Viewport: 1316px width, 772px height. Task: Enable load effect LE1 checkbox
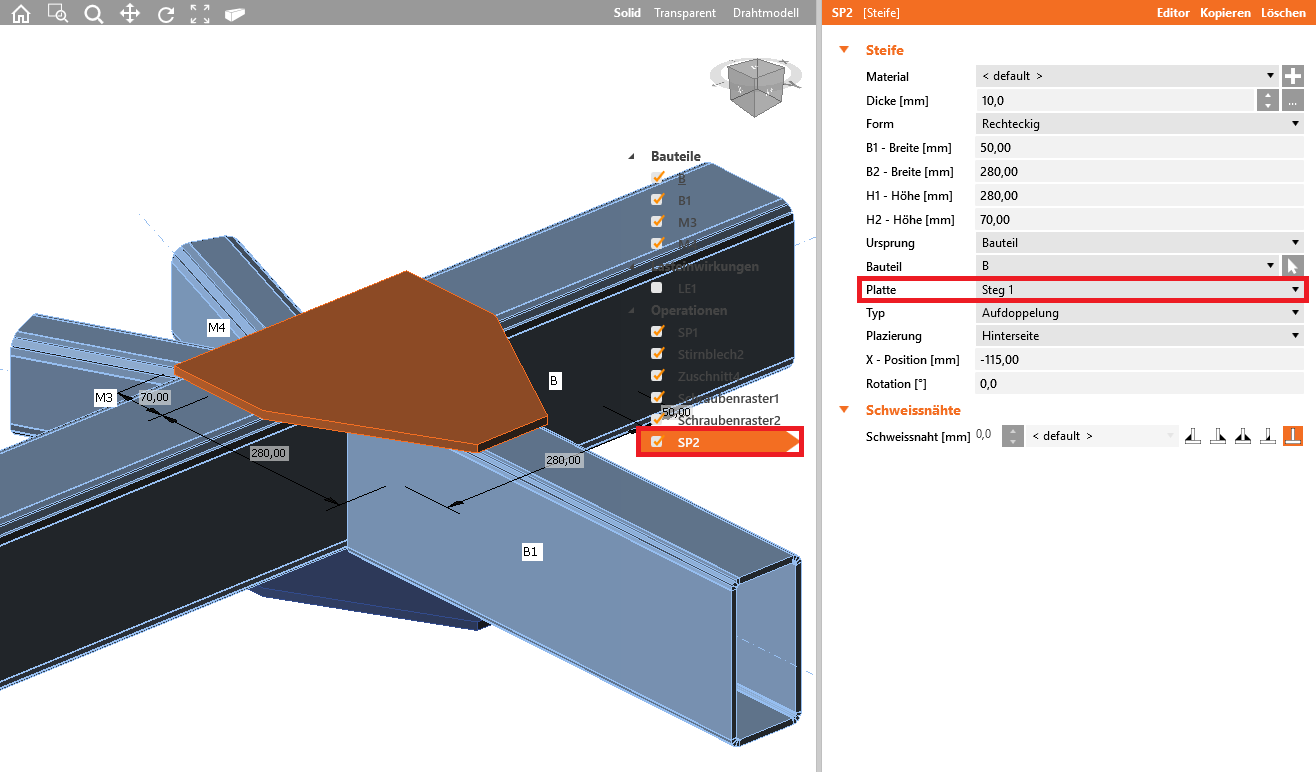(657, 288)
